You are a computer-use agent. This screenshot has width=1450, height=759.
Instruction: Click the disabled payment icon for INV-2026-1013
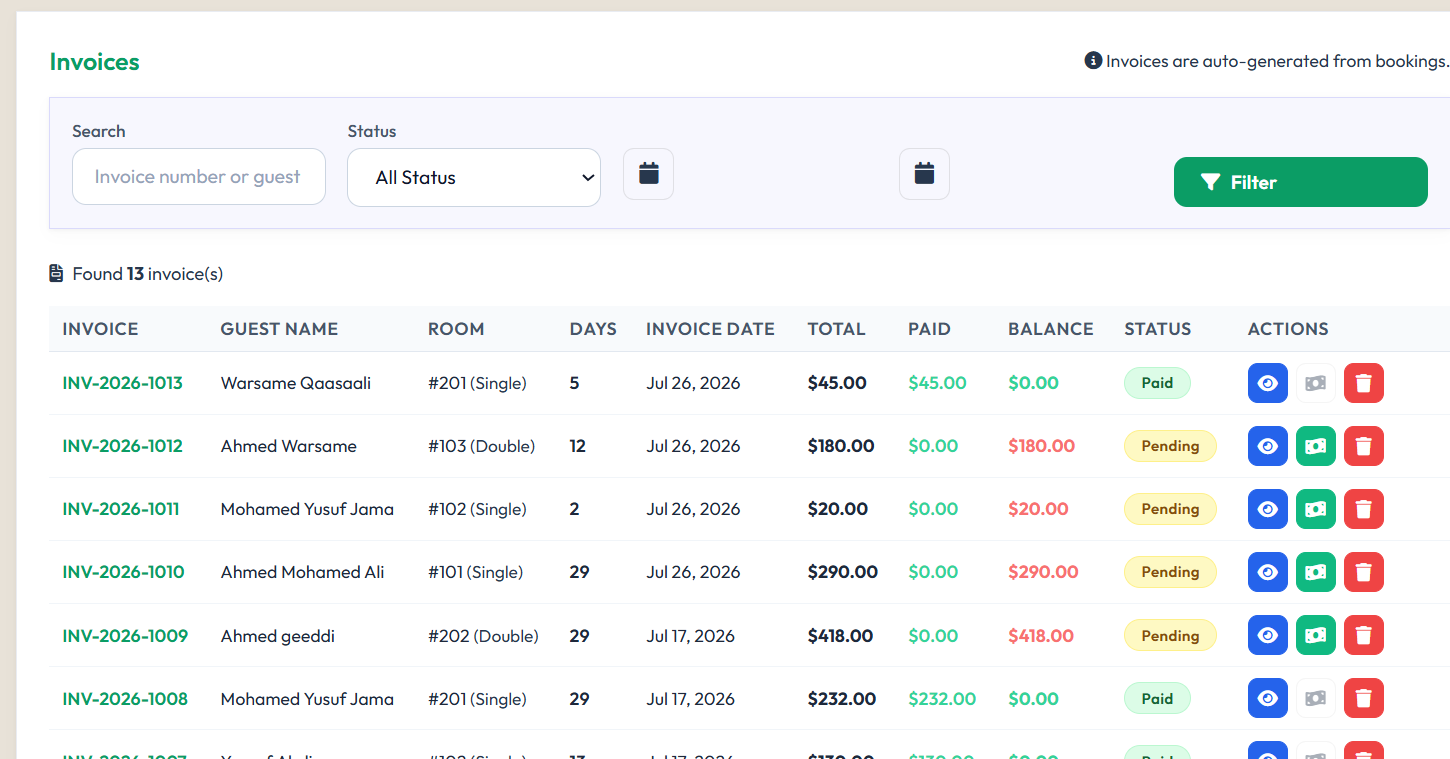coord(1316,383)
